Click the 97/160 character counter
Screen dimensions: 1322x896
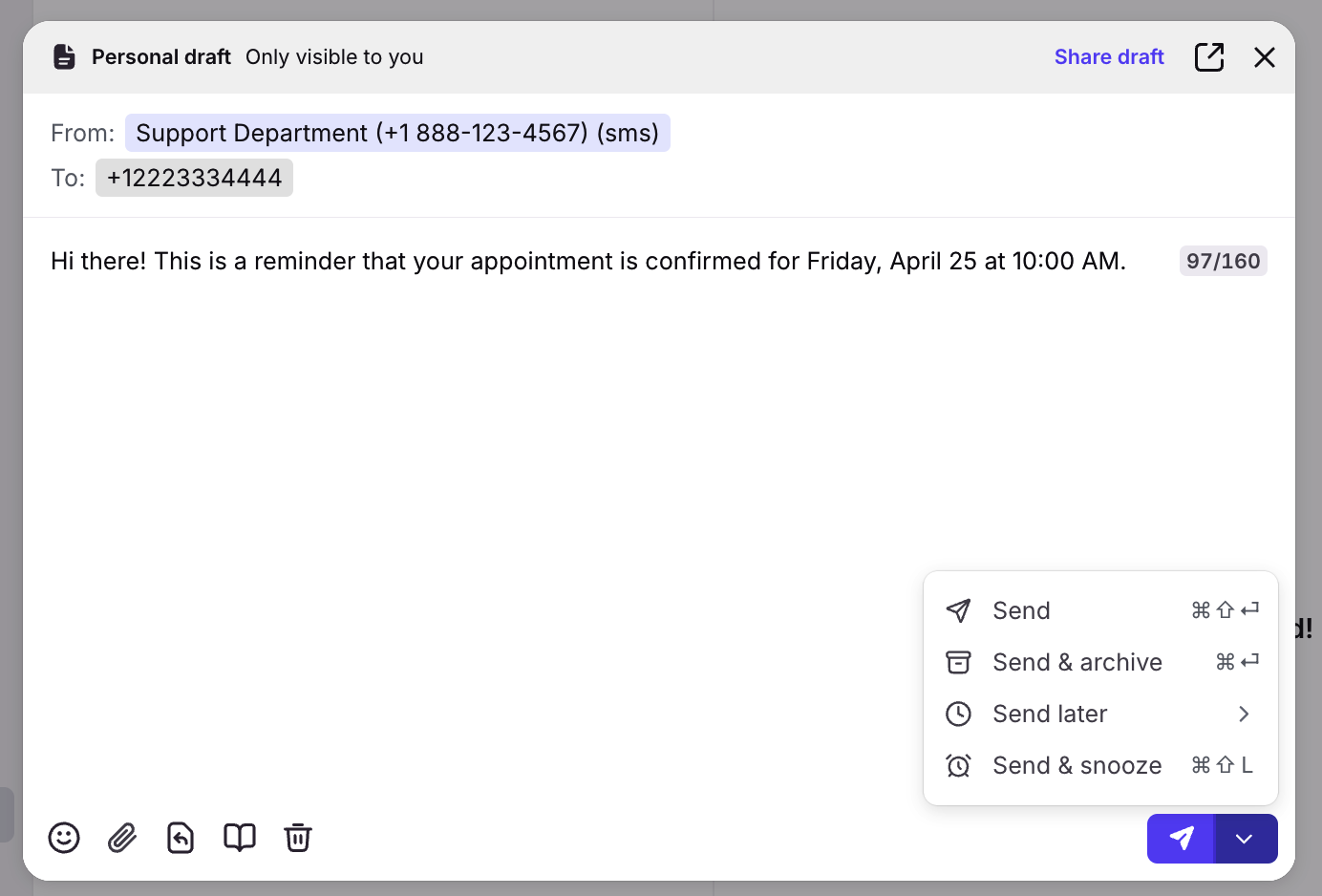1223,261
